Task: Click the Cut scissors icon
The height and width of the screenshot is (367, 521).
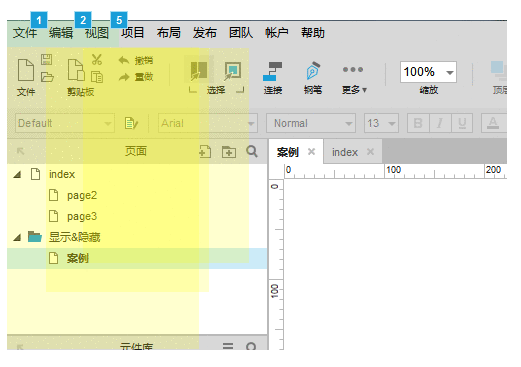Action: point(97,60)
